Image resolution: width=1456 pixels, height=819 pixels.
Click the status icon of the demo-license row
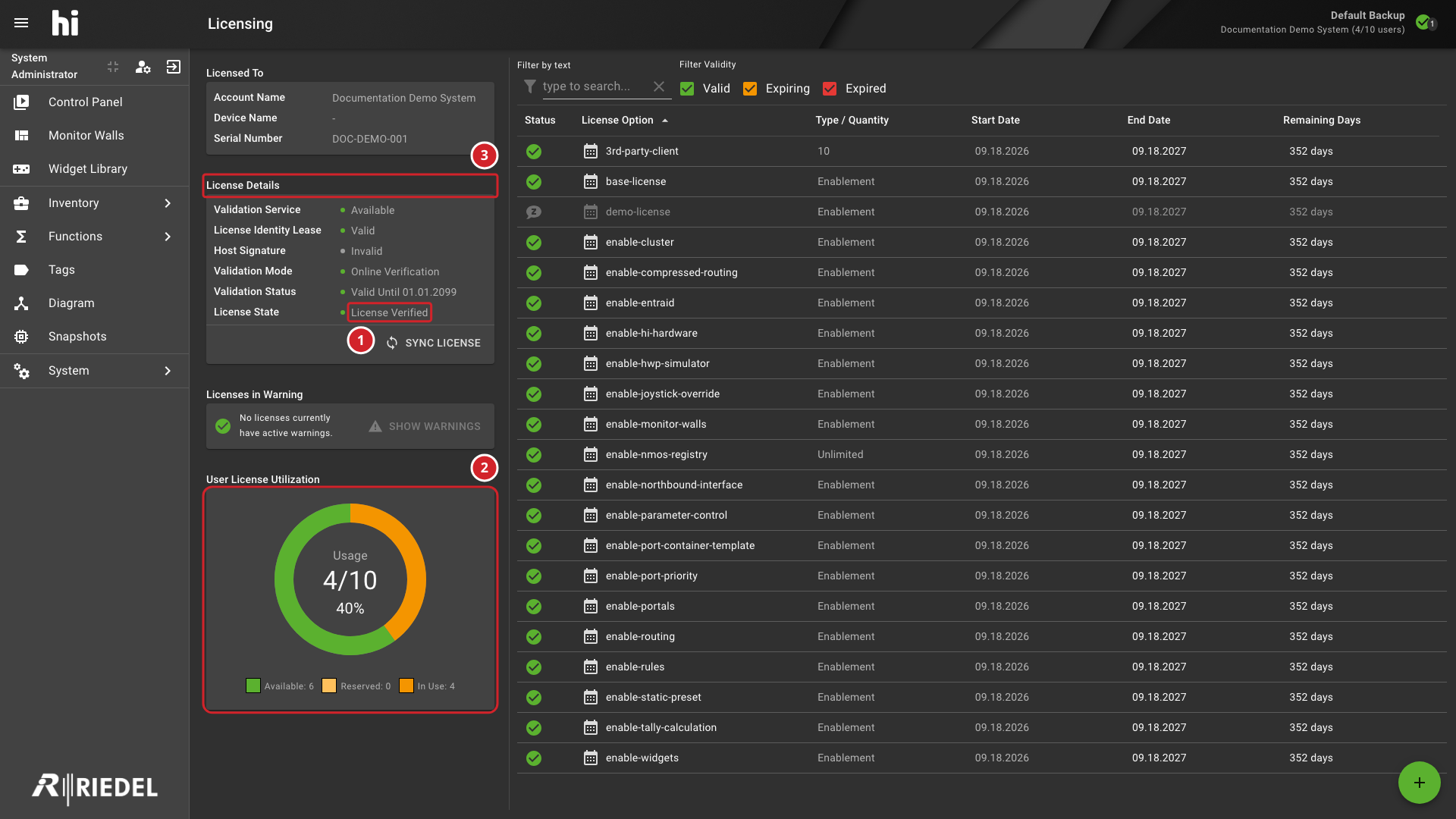tap(534, 212)
